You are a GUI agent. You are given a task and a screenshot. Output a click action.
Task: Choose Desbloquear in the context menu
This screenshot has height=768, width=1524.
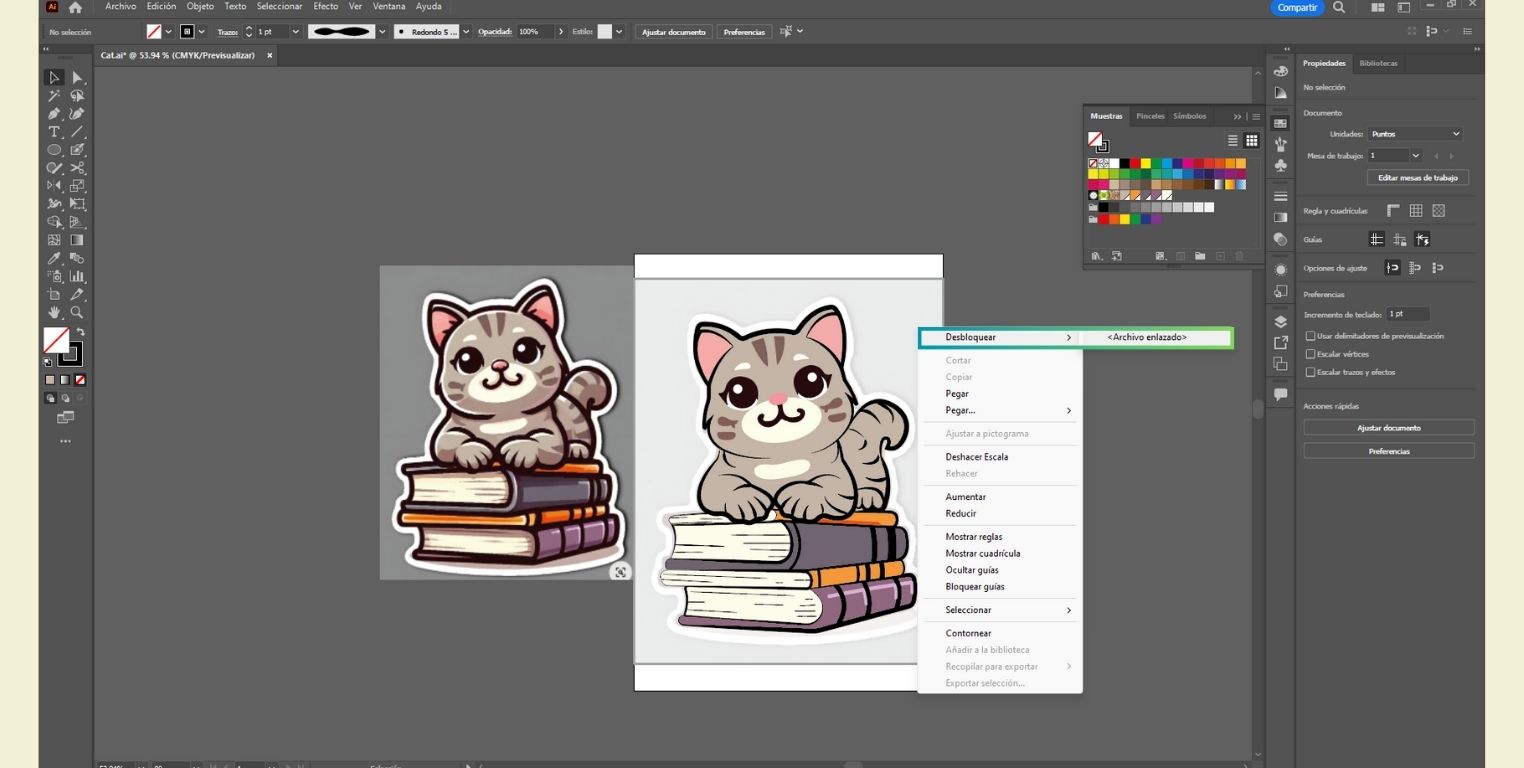(x=998, y=338)
